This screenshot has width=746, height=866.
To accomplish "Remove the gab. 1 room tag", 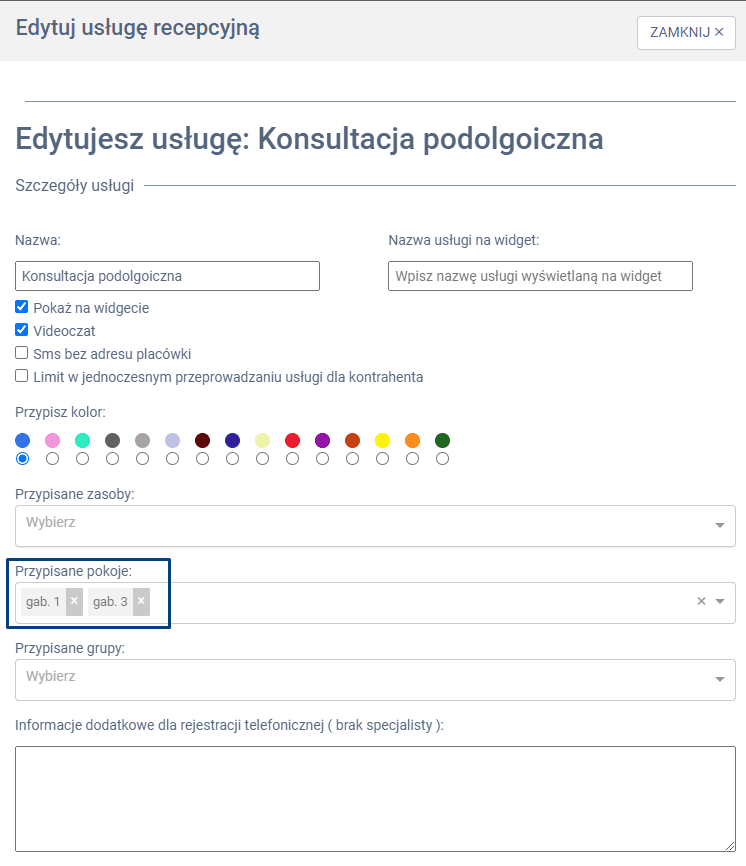I will (74, 601).
